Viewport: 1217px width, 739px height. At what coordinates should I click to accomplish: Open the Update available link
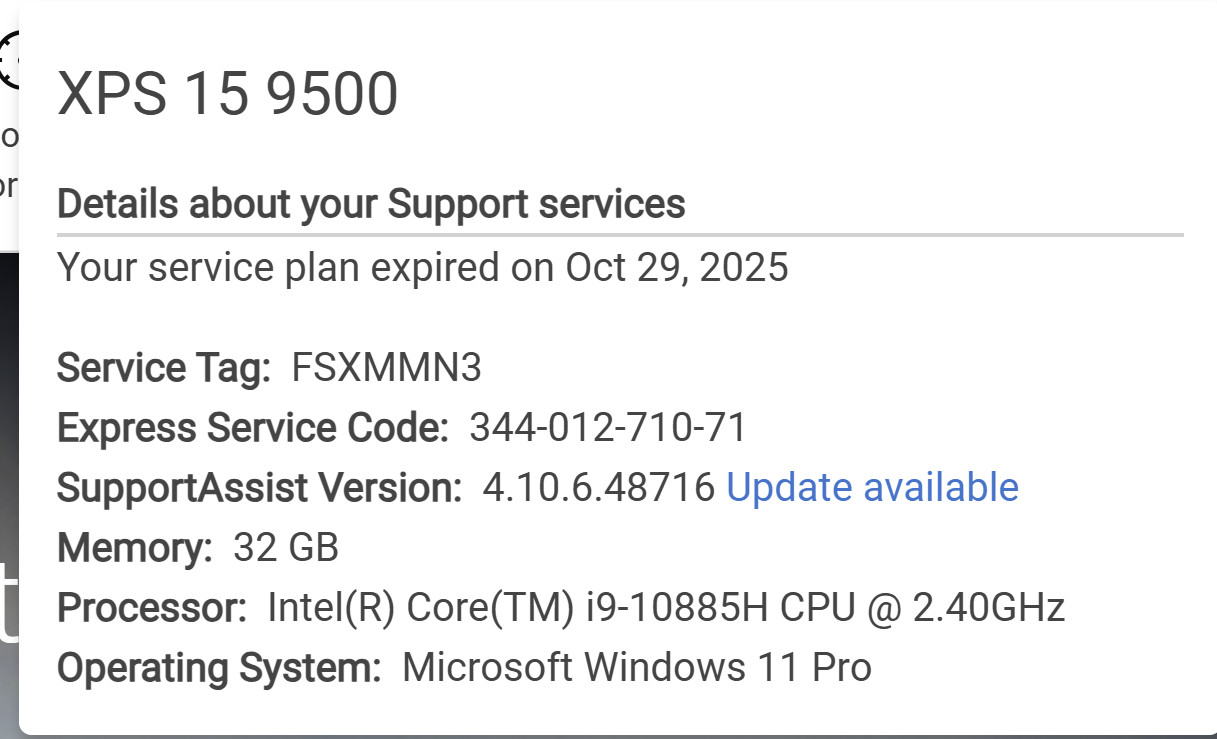click(872, 488)
